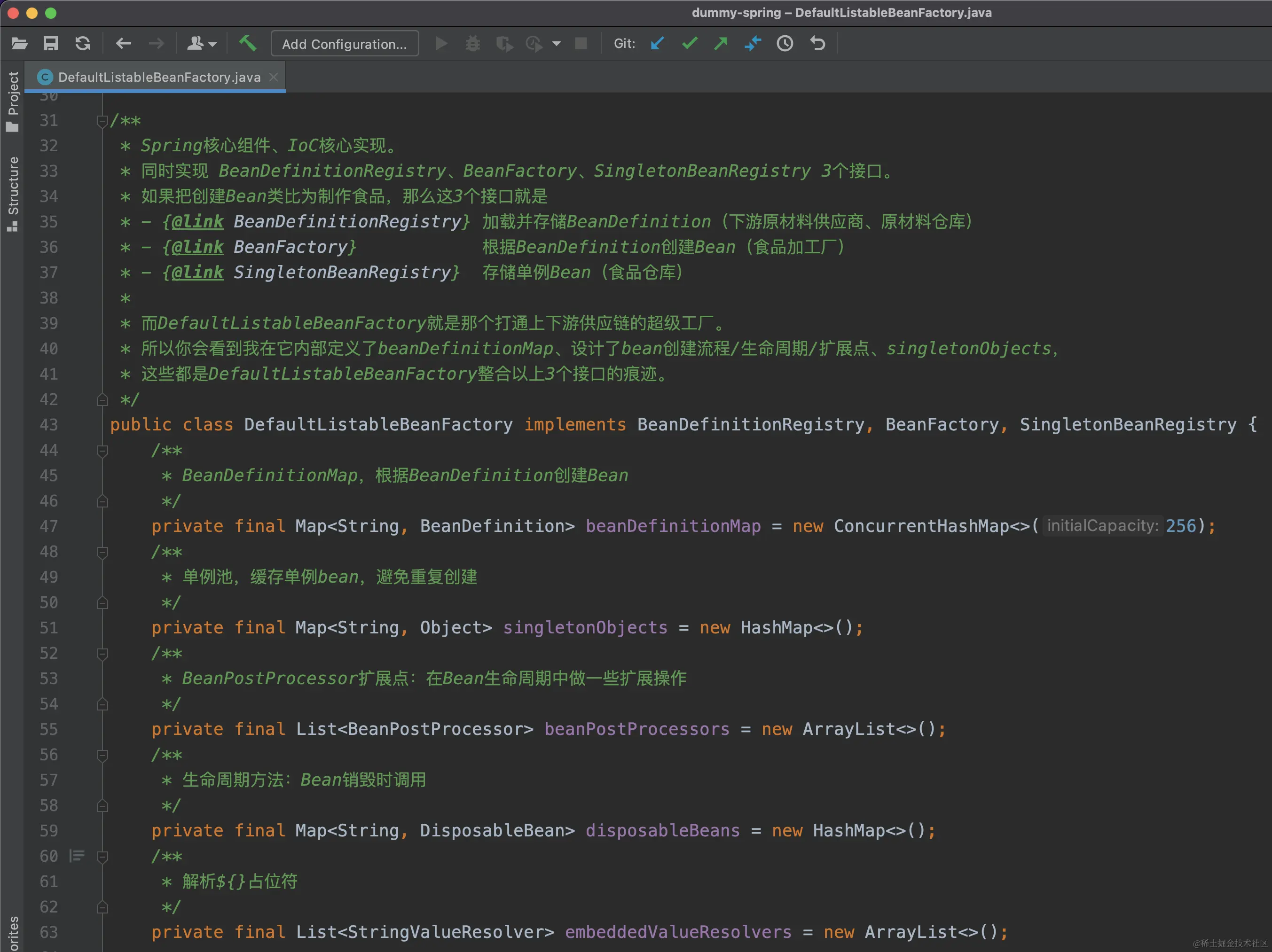Select the DefaultListableBeanFactory.java tab
Viewport: 1272px width, 952px height.
[159, 77]
